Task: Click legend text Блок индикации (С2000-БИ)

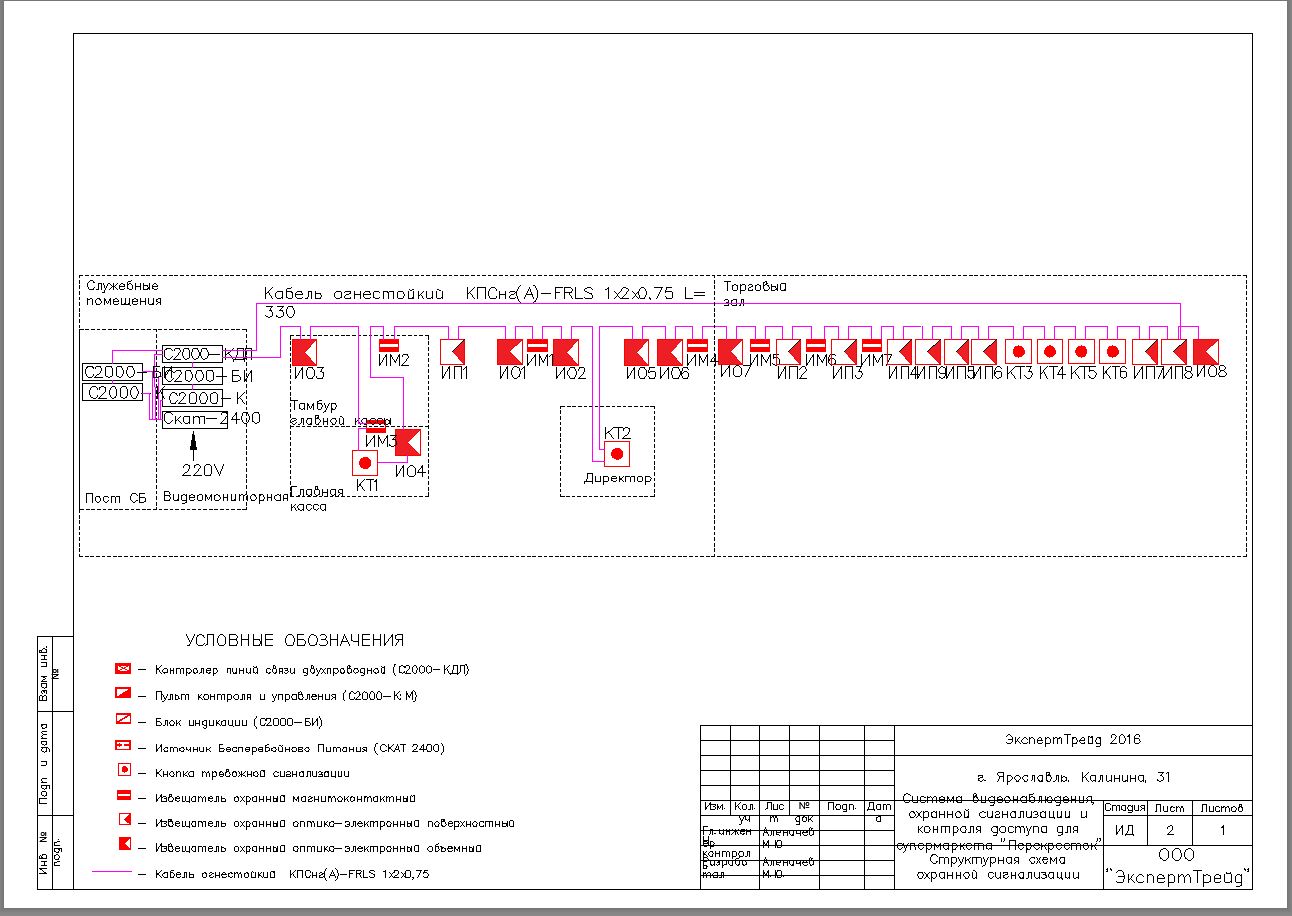Action: click(239, 721)
